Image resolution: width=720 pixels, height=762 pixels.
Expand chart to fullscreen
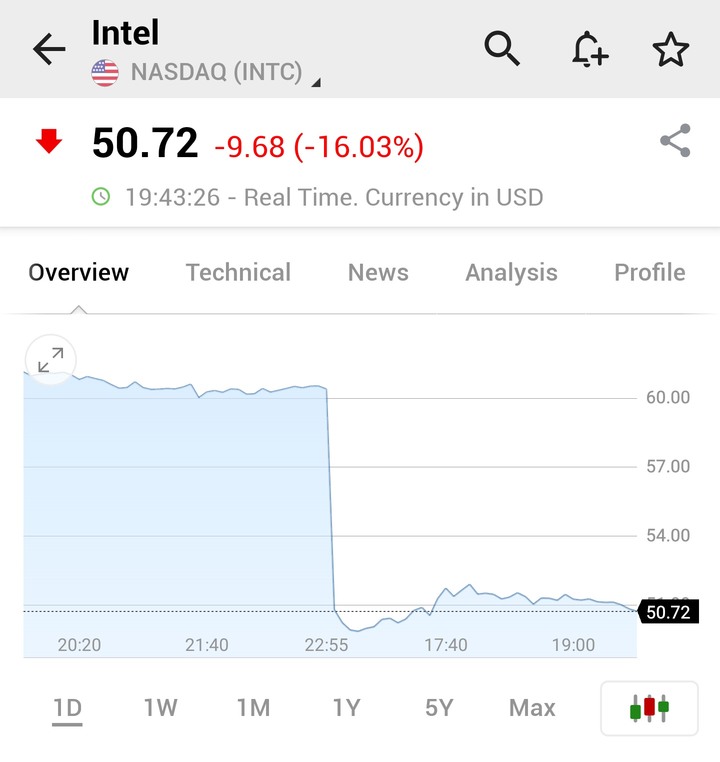pyautogui.click(x=51, y=360)
